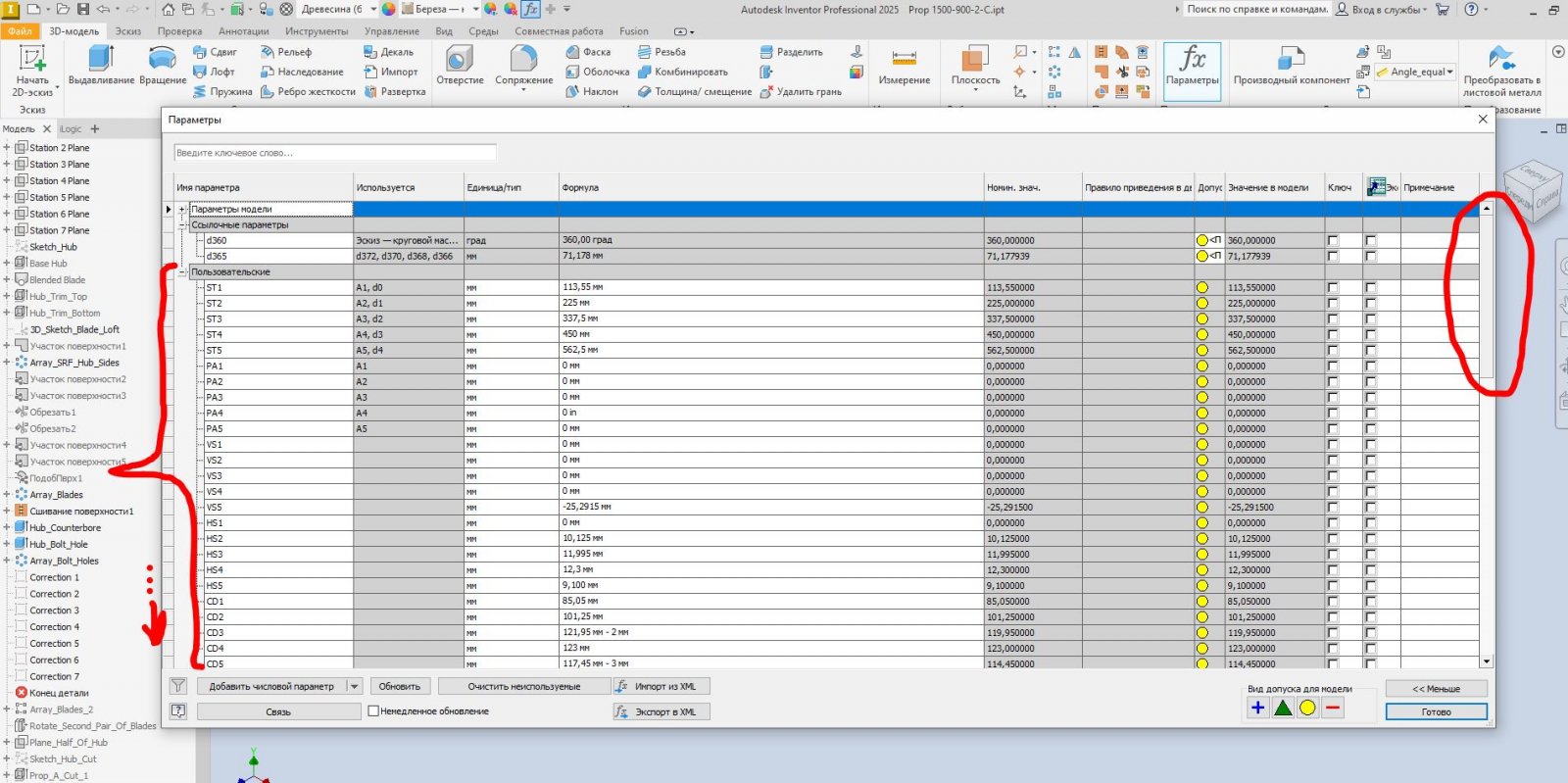The width and height of the screenshot is (1568, 783).
Task: Switch to the Управление ribbon tab
Action: 392,31
